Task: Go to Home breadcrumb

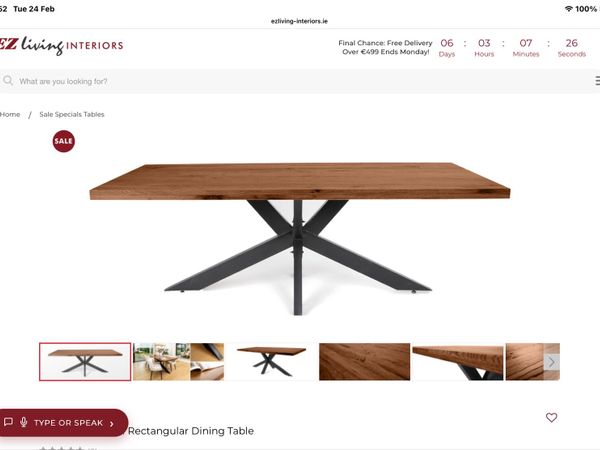Action: point(10,114)
